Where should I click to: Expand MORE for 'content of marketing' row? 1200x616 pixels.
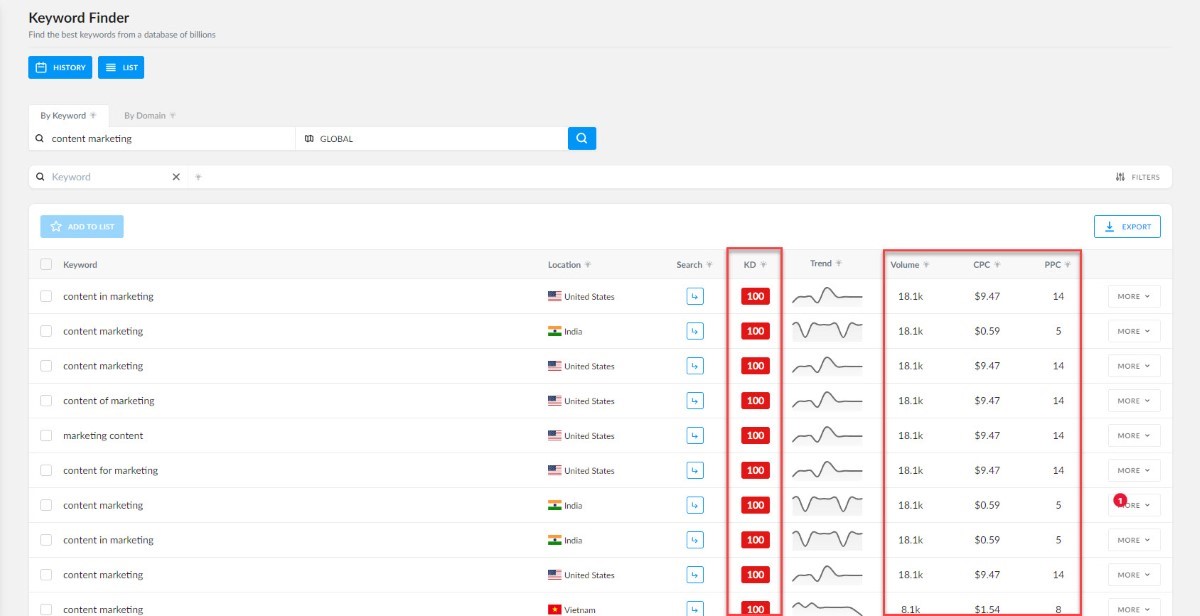tap(1134, 401)
